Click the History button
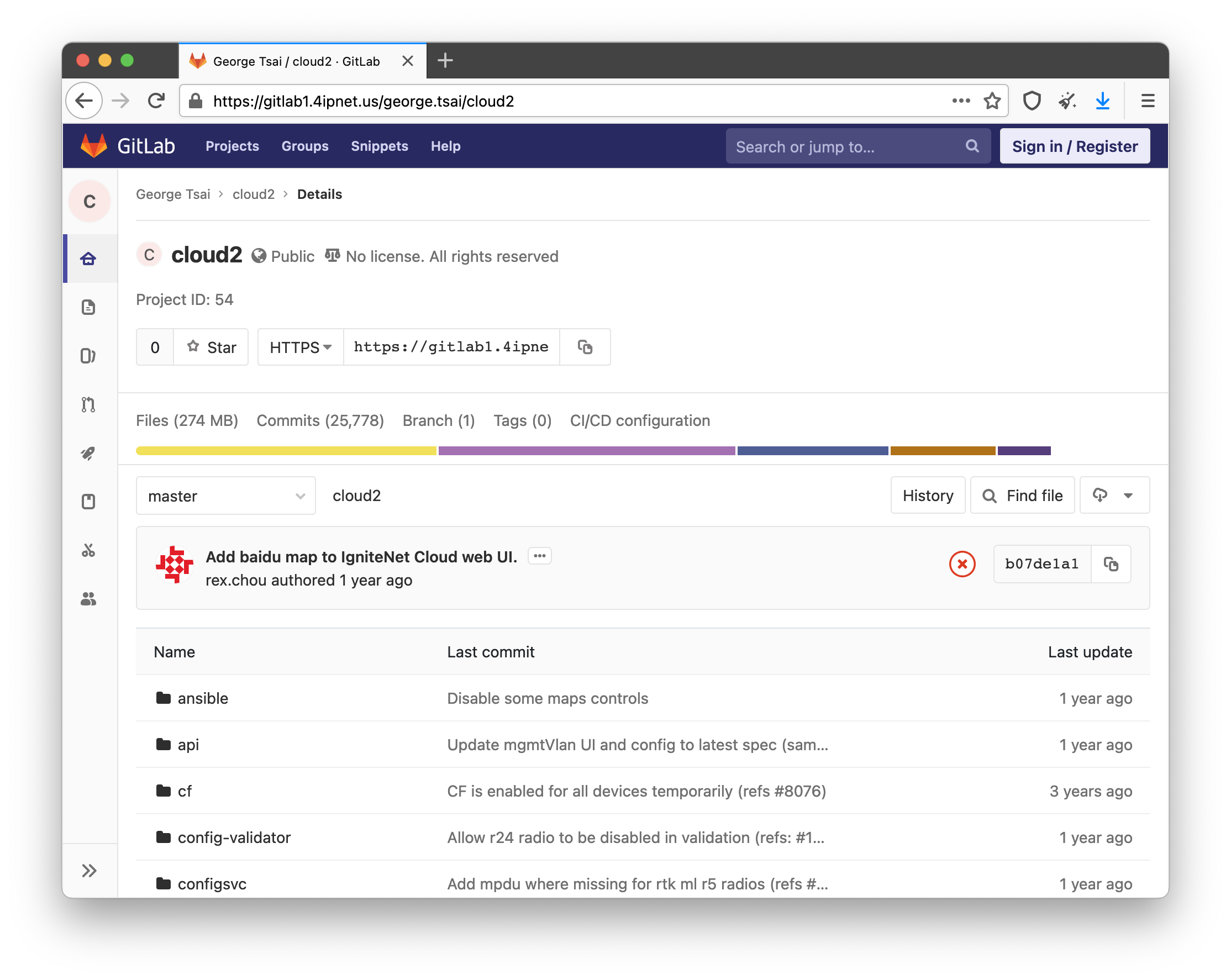The width and height of the screenshot is (1231, 980). (928, 496)
